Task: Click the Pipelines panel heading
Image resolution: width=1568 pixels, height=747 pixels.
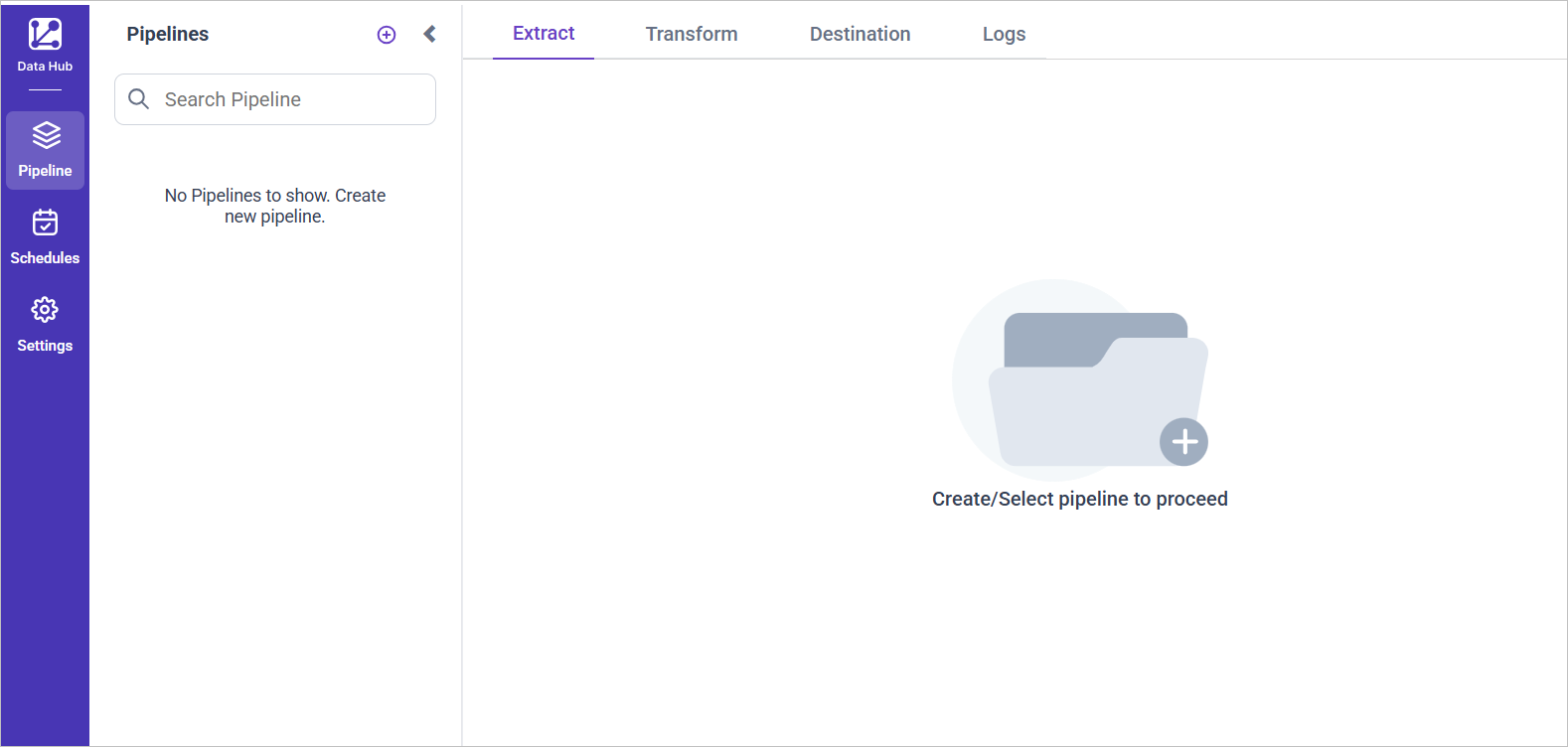Action: tap(168, 34)
